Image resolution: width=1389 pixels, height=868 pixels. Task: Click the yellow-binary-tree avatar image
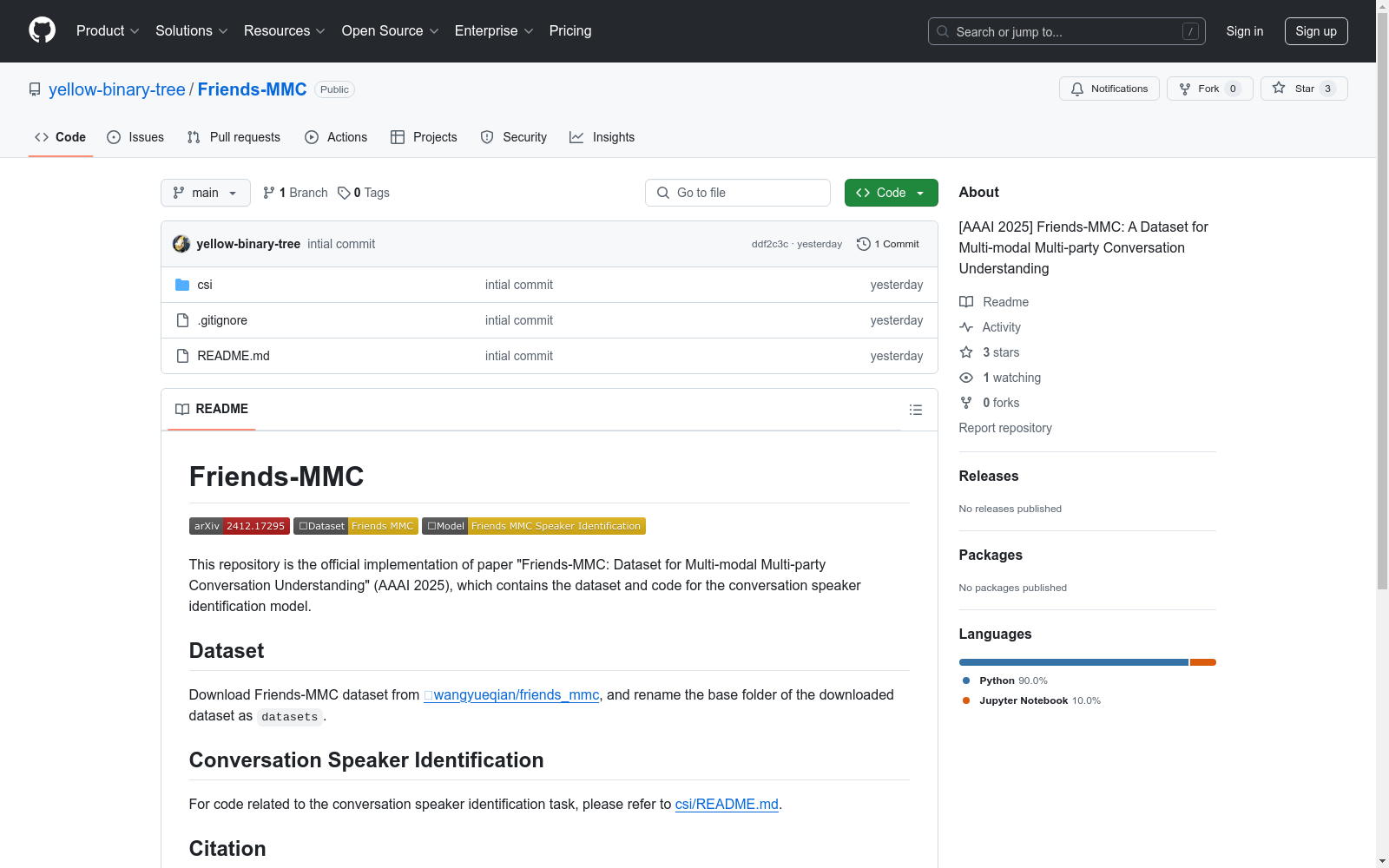(x=181, y=244)
